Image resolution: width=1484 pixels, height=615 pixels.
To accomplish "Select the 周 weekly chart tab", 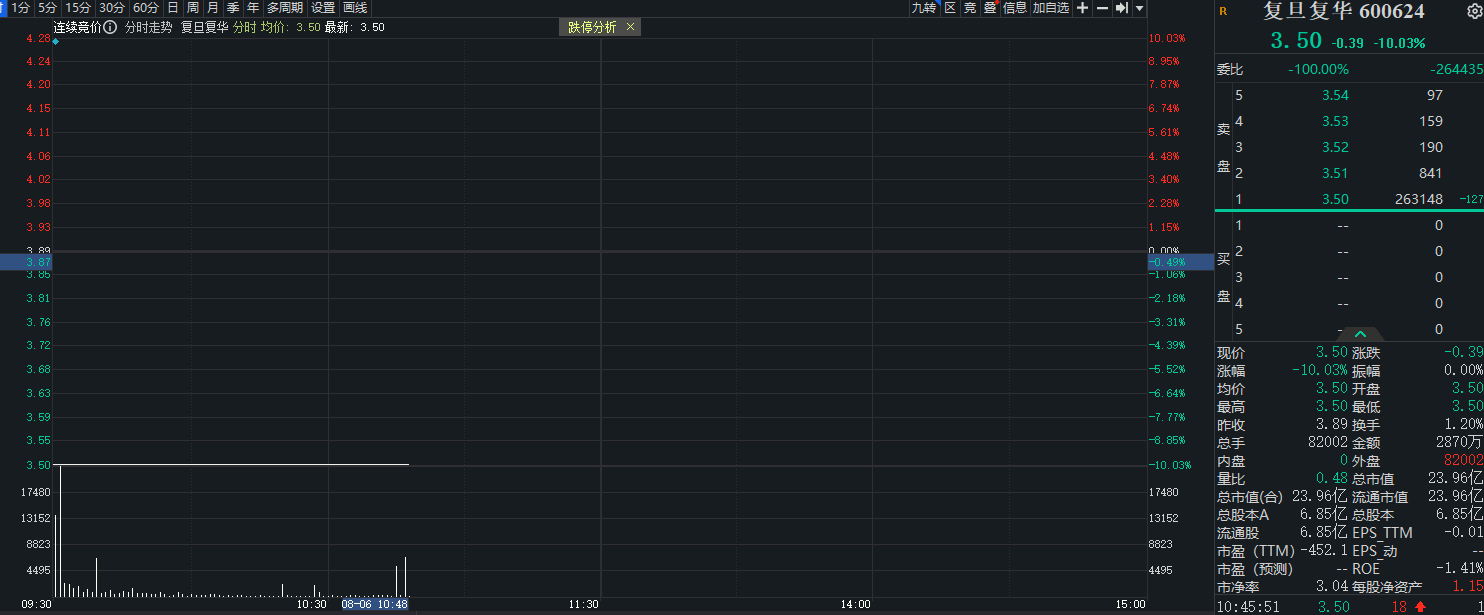I will pyautogui.click(x=192, y=7).
